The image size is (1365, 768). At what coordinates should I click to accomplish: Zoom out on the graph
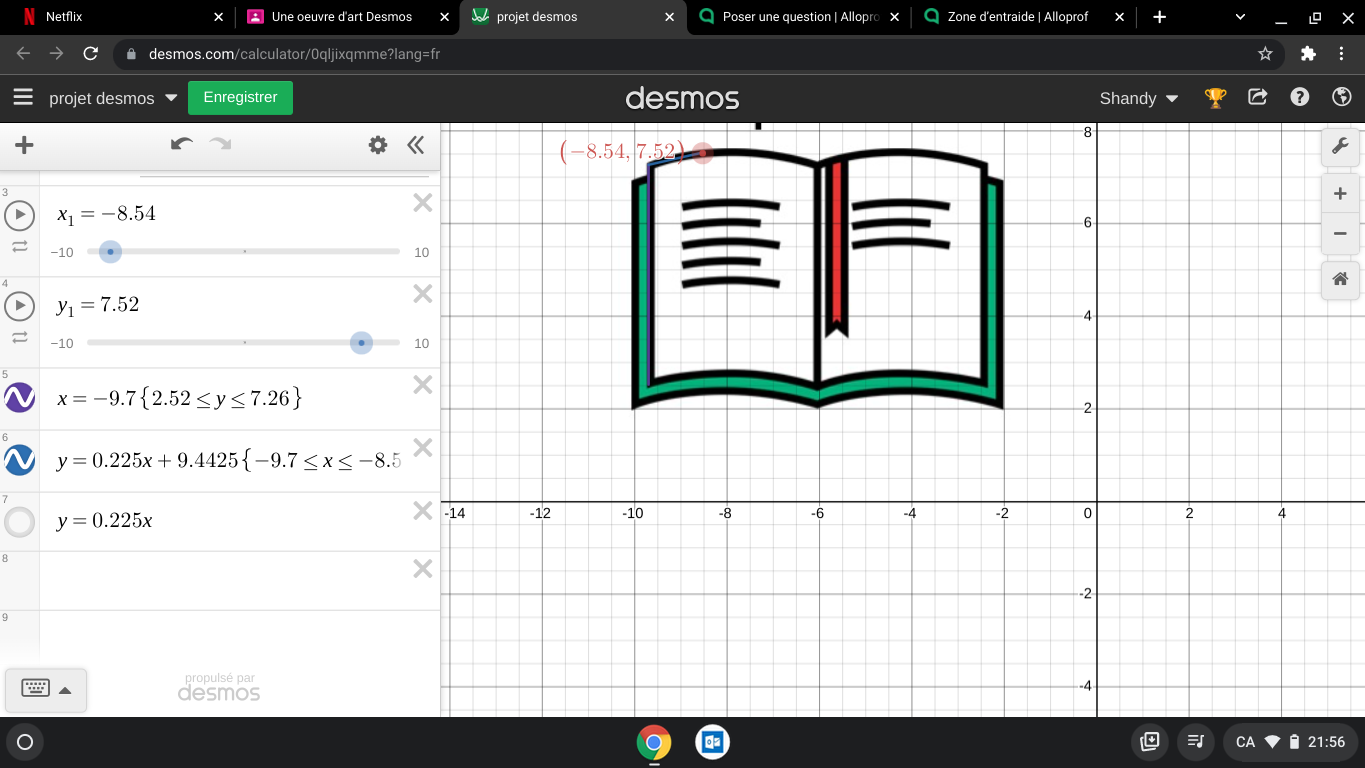click(x=1340, y=234)
